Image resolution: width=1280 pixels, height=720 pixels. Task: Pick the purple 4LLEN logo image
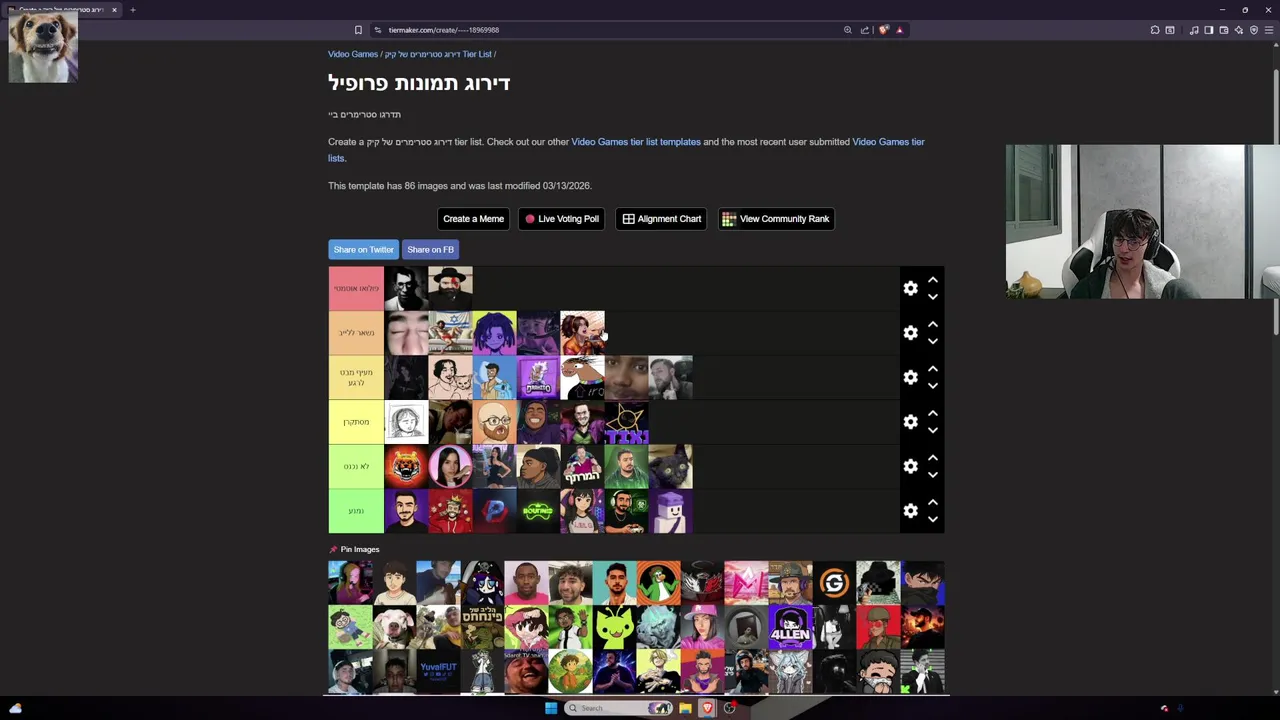[790, 627]
